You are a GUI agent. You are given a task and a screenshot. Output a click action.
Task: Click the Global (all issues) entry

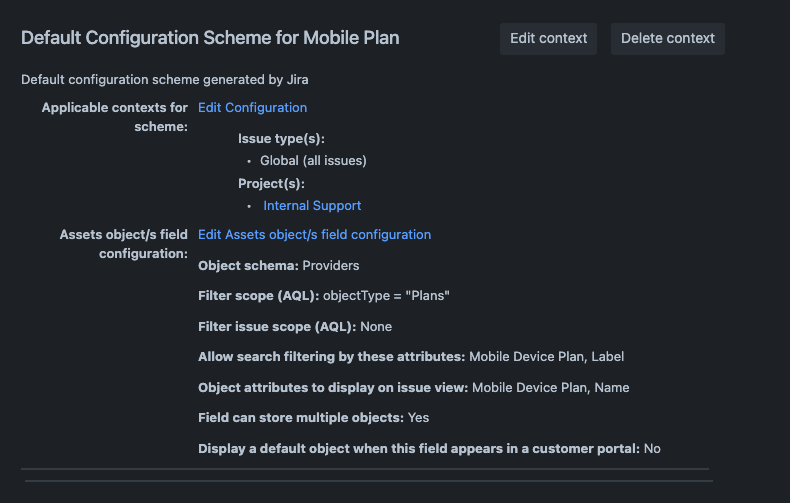[x=313, y=161]
